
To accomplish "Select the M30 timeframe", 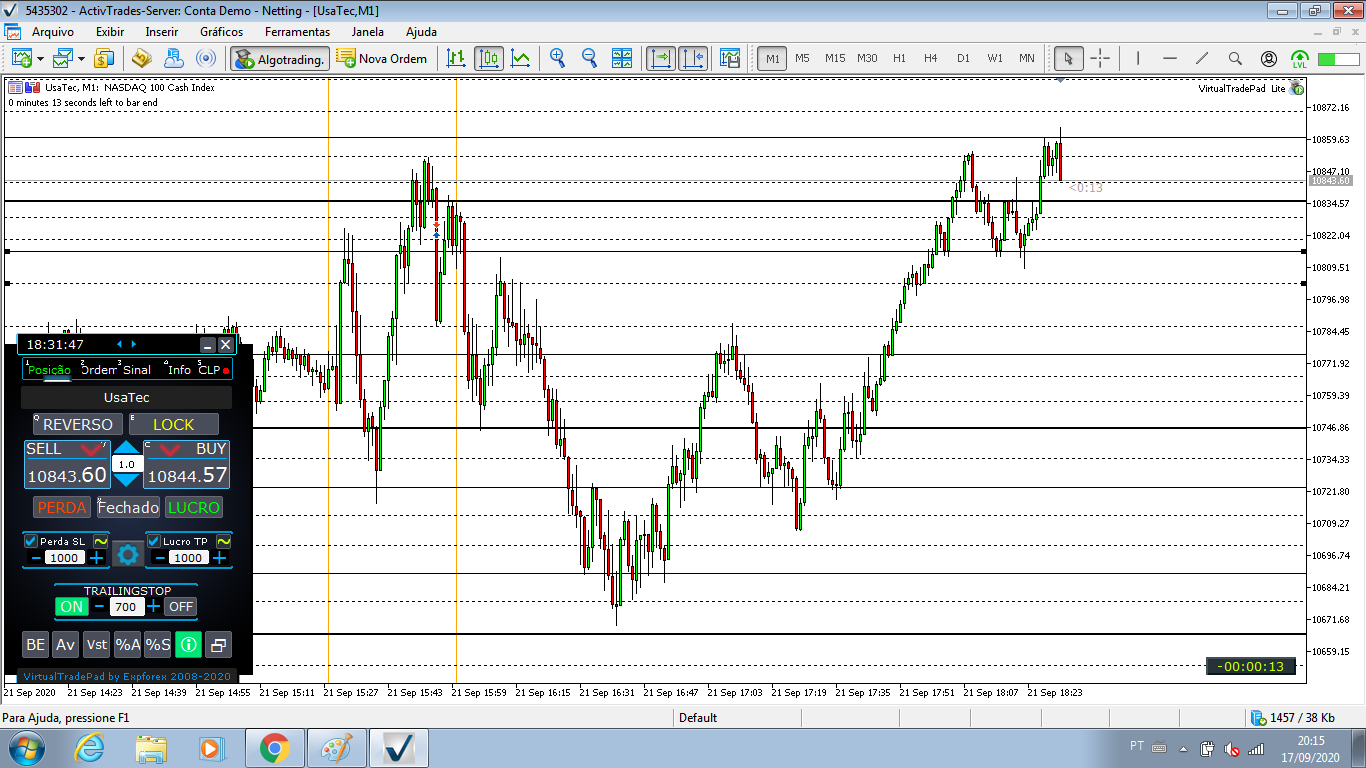I will (867, 58).
